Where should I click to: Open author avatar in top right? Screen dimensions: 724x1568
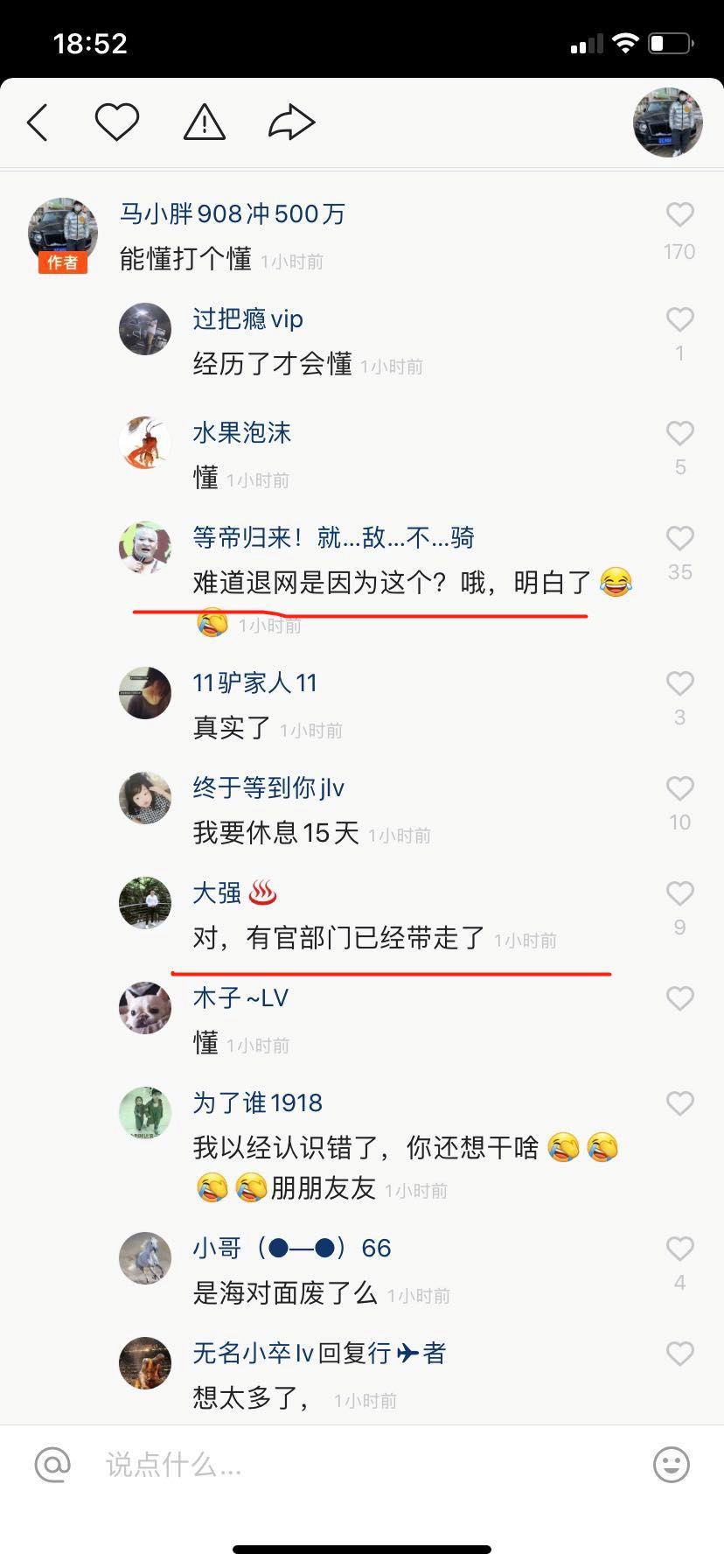668,122
